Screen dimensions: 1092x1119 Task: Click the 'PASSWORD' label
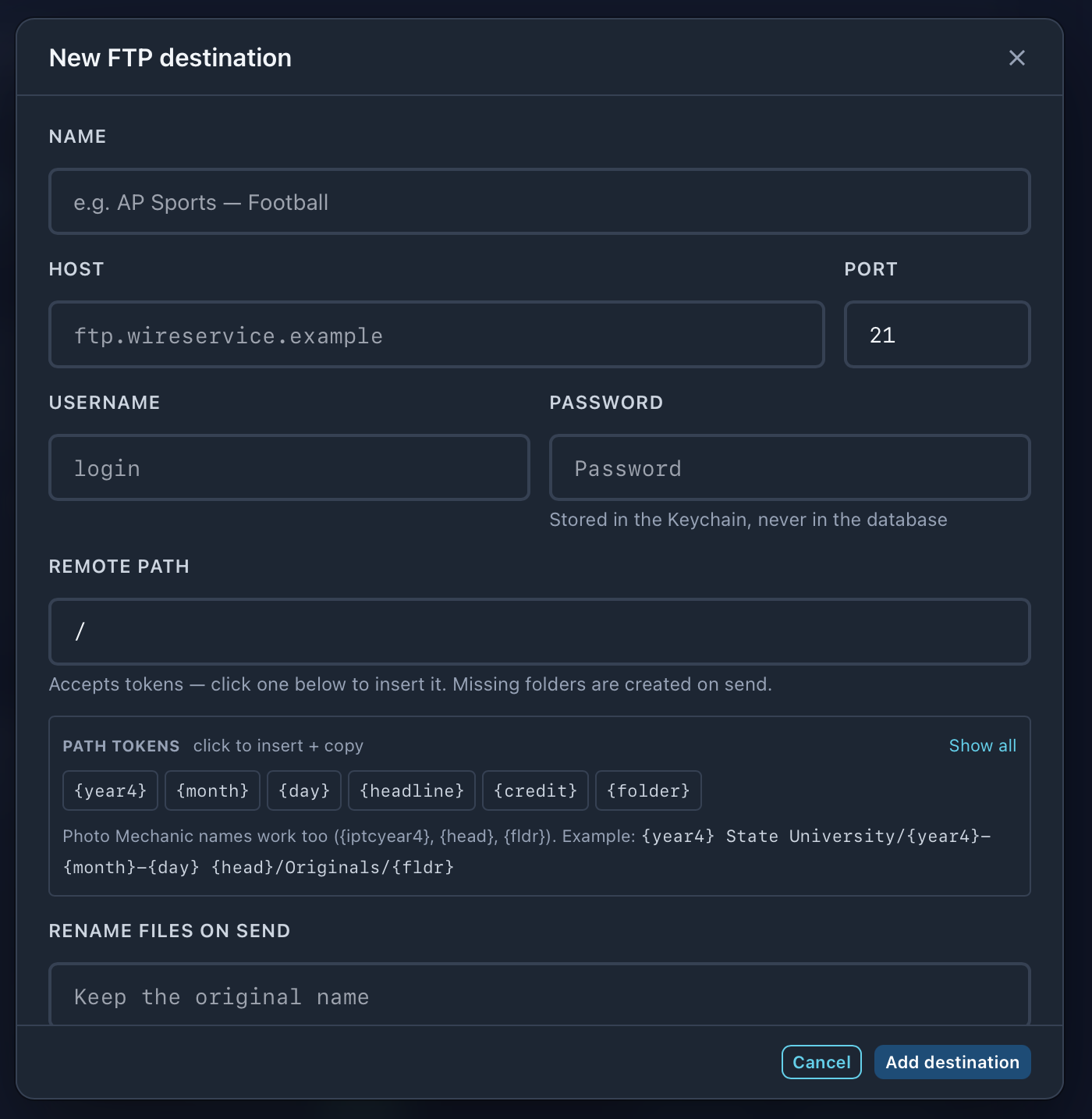[606, 403]
